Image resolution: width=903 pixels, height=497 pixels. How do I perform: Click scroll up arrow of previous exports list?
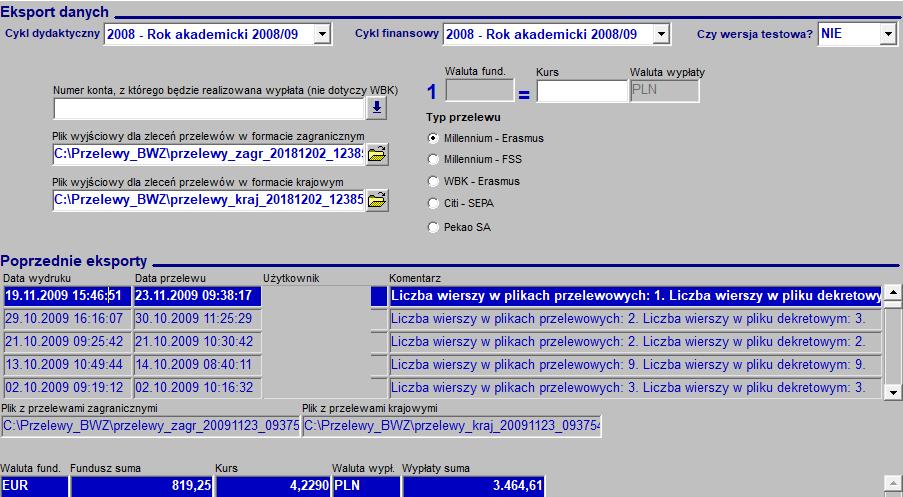pyautogui.click(x=893, y=293)
